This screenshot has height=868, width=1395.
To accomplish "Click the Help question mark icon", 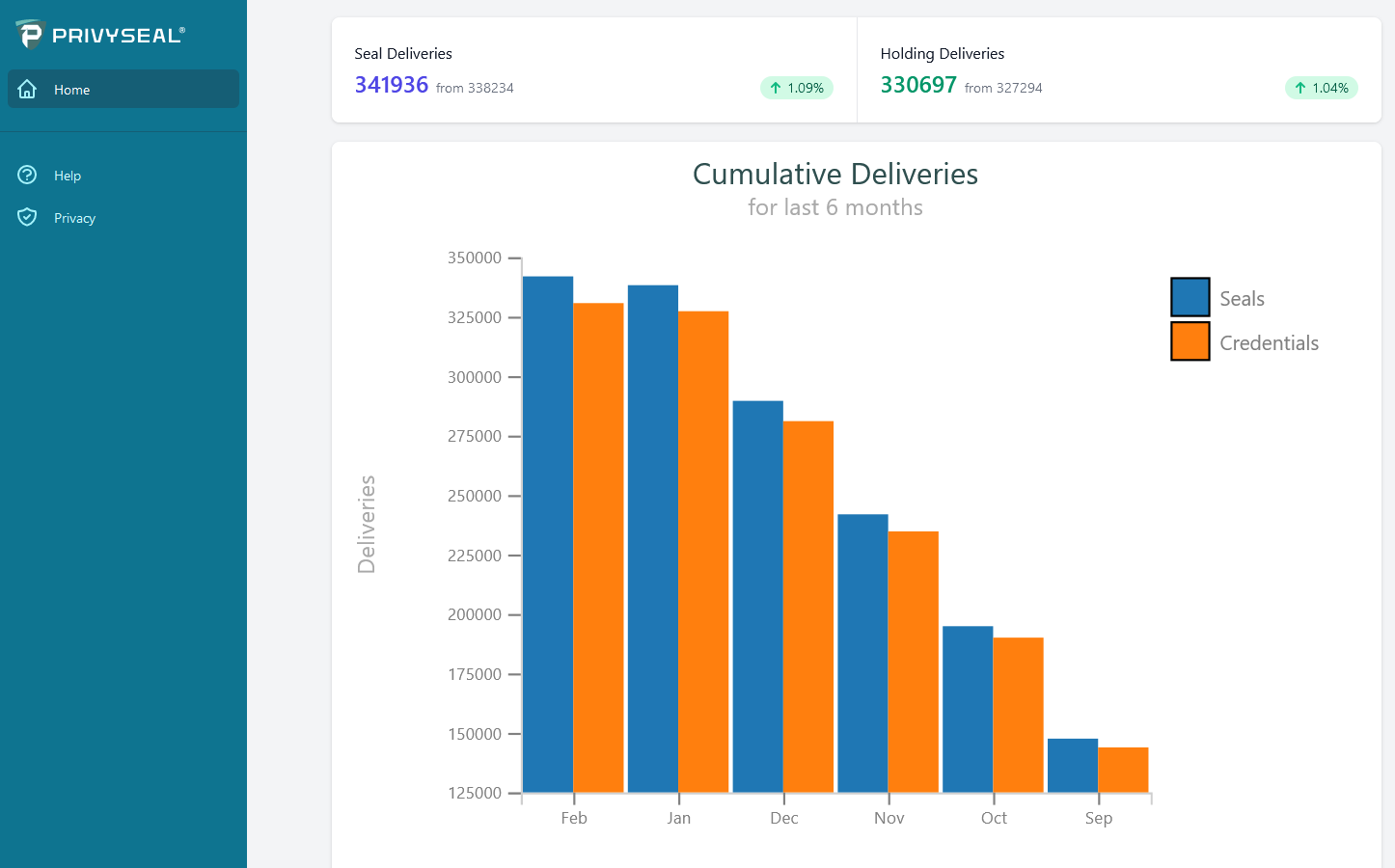I will 27,175.
